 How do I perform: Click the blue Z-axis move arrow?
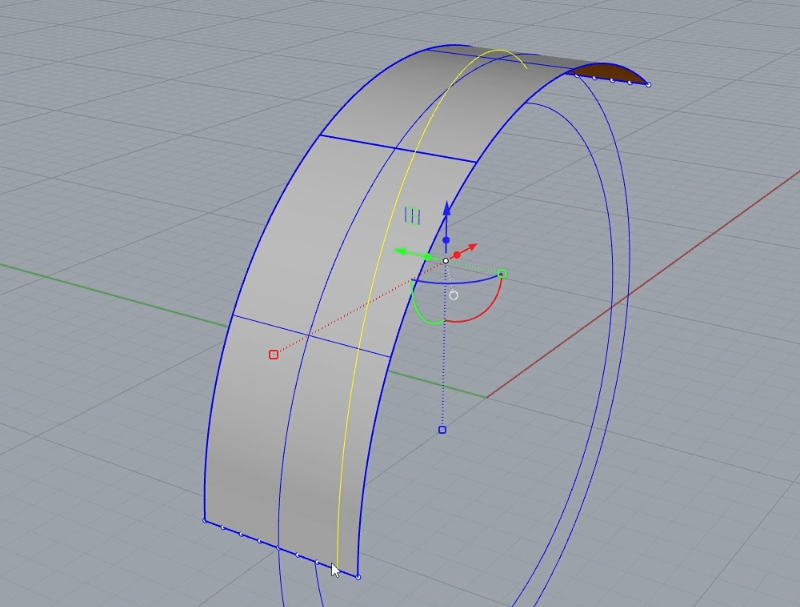pos(447,210)
